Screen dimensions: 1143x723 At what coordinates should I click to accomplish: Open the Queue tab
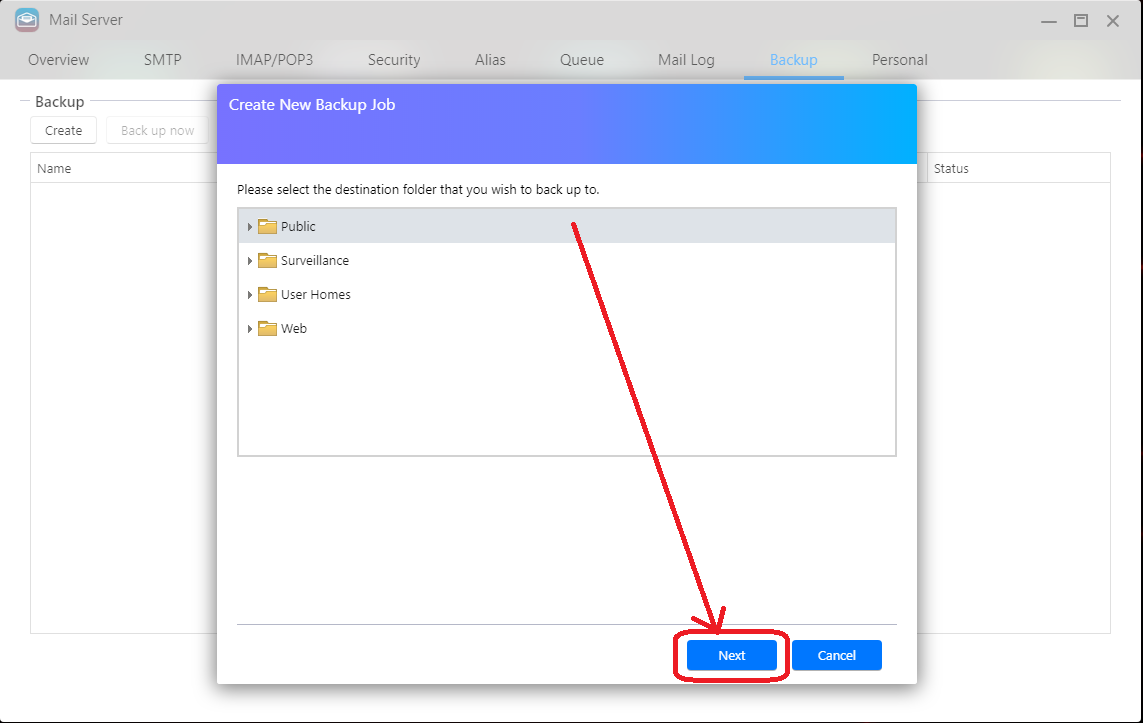click(582, 60)
